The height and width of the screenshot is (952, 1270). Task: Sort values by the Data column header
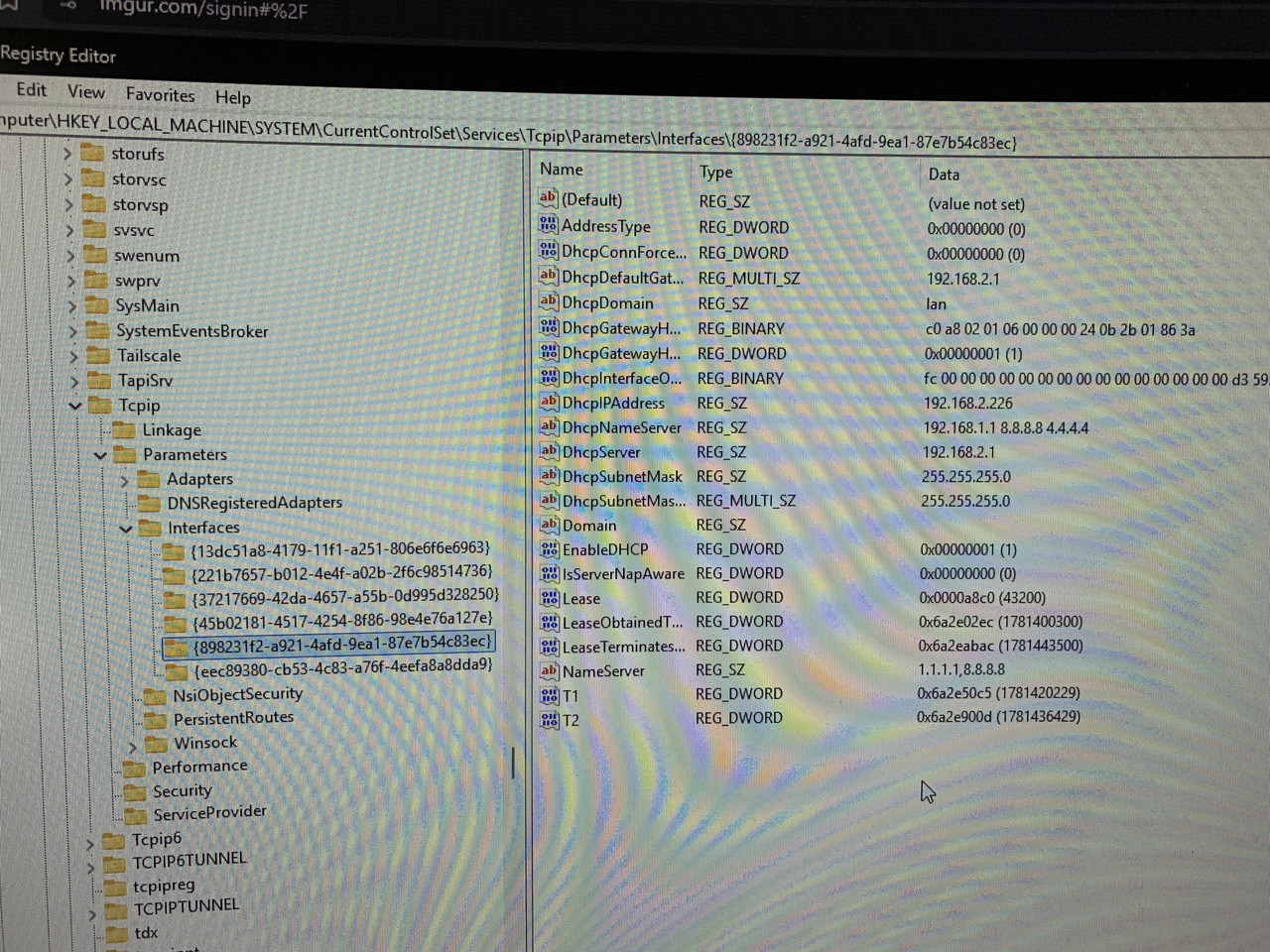point(944,175)
